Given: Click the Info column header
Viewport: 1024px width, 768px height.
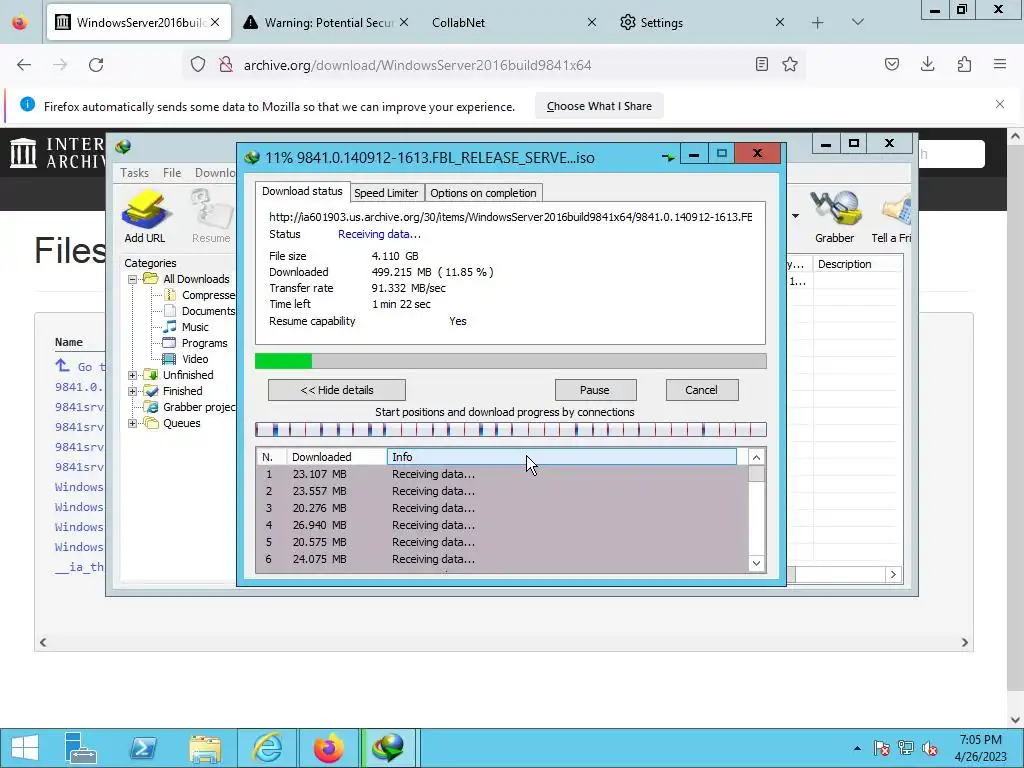Looking at the screenshot, I should tap(562, 457).
